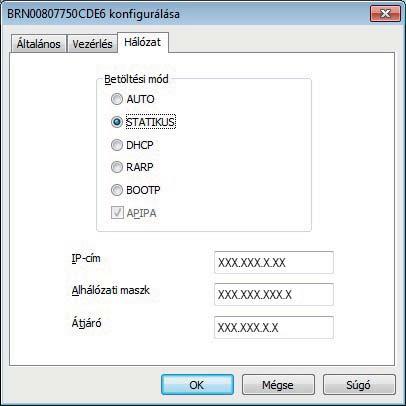This screenshot has height=406, width=406.
Task: Select the Hálózat tab
Action: [x=143, y=42]
